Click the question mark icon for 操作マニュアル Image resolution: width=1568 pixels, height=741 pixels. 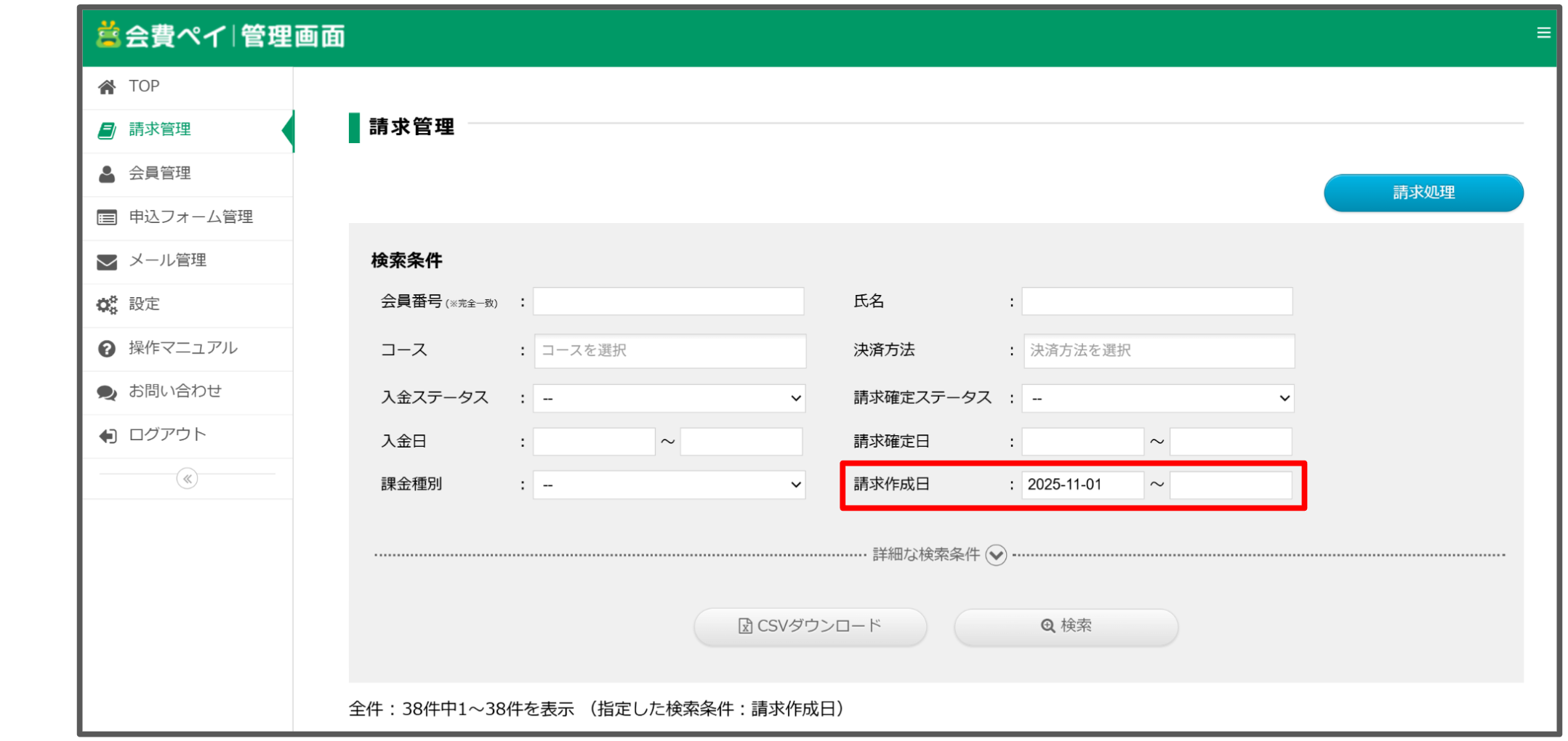[x=107, y=349]
